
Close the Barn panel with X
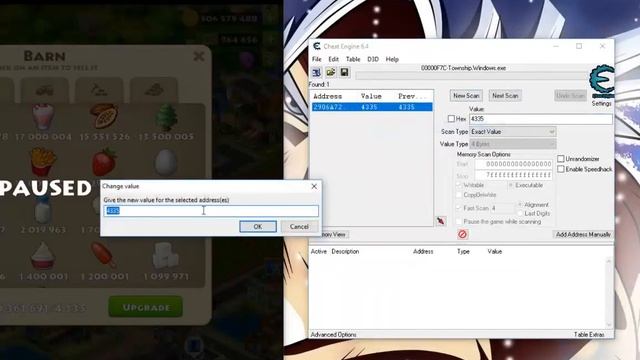tap(199, 56)
